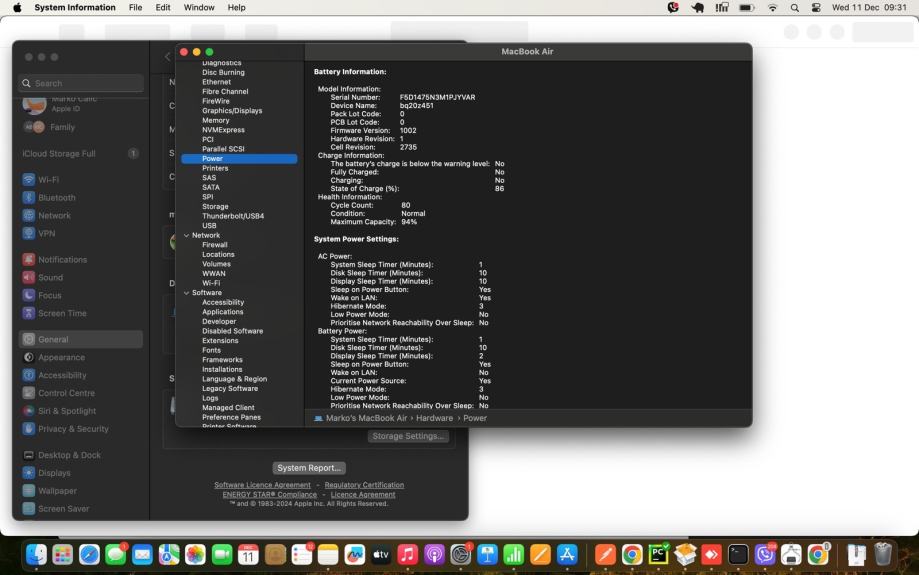
Task: Click the Maximum Capacity 94% value
Action: point(409,222)
